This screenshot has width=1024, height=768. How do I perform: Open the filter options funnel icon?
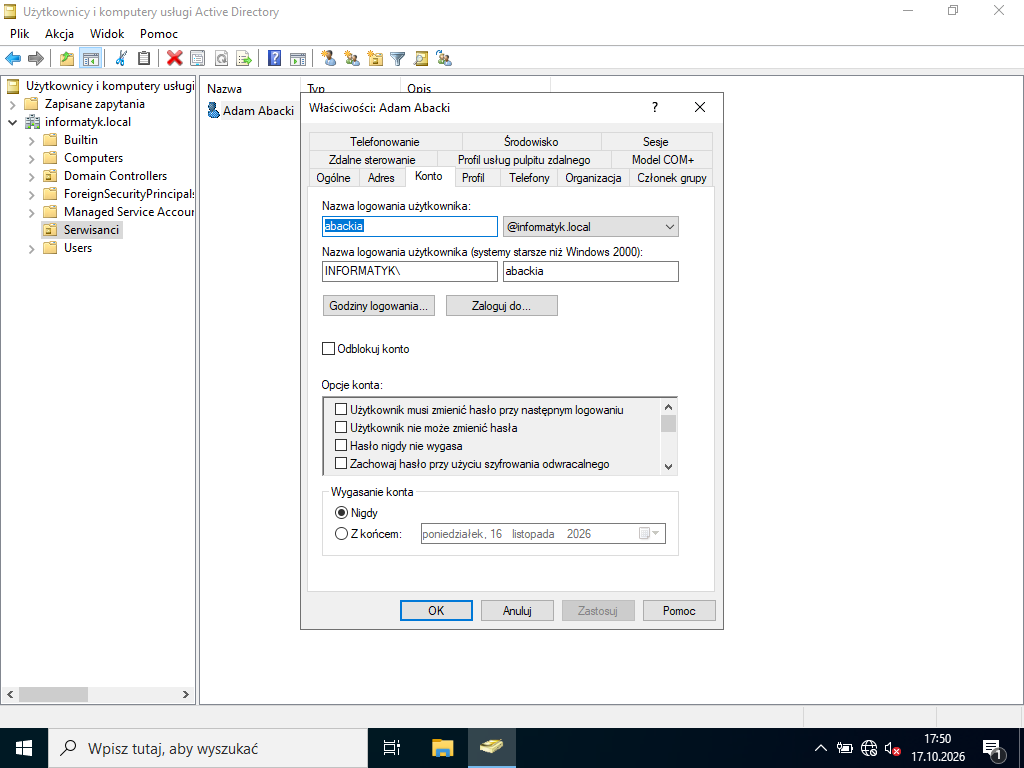click(398, 58)
